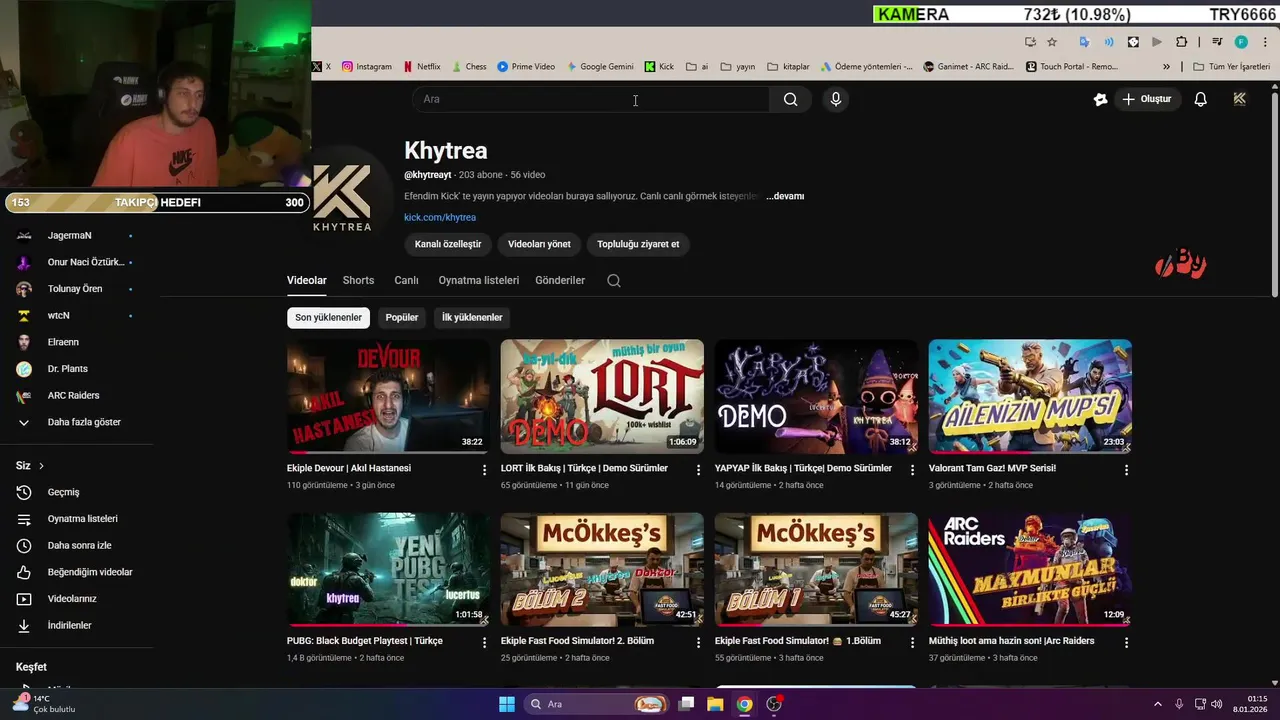This screenshot has width=1280, height=720.
Task: Open options menu for LORT İlk Bakış video
Action: (698, 470)
